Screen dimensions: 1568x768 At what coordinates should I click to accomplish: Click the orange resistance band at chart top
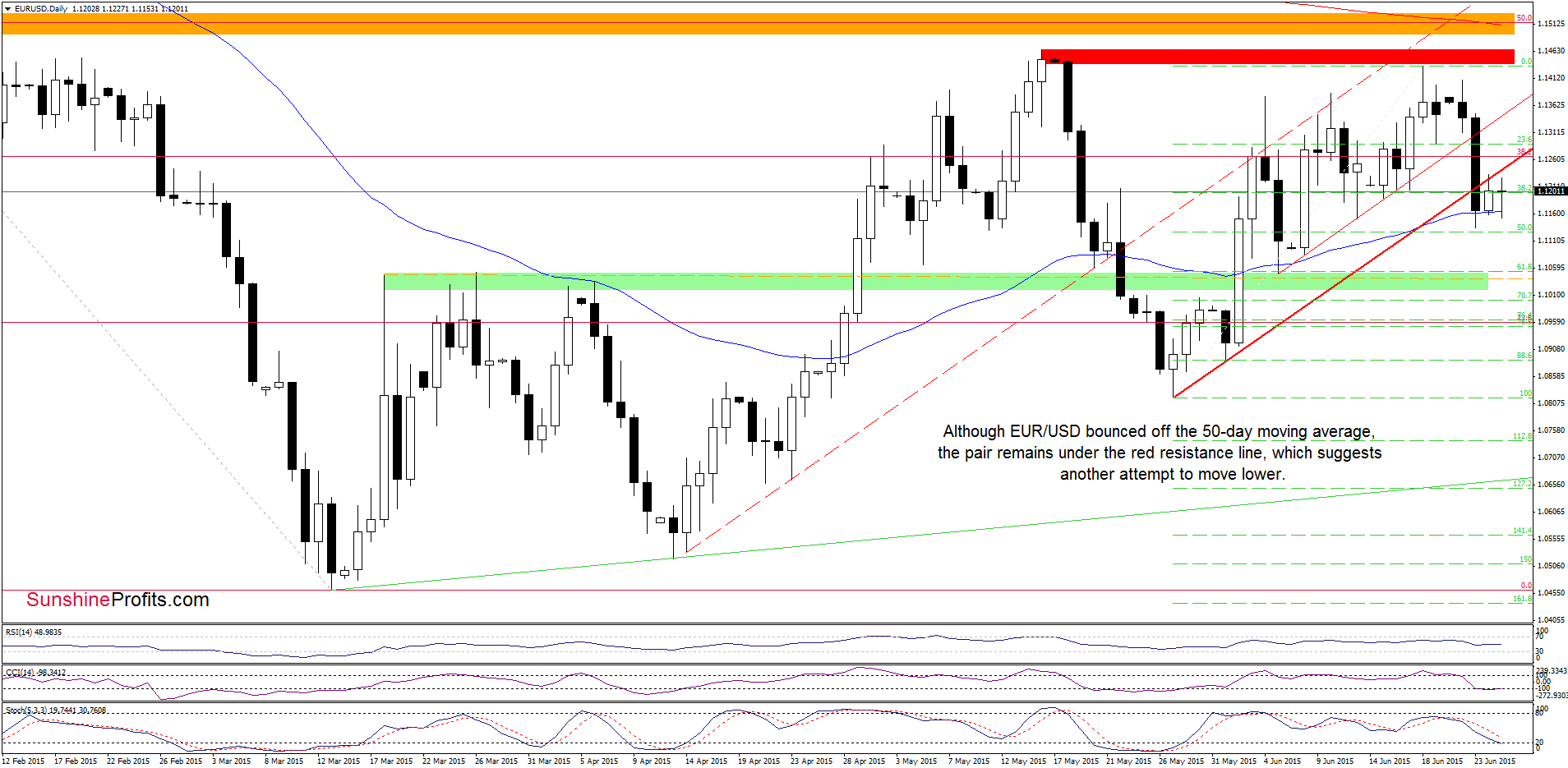click(758, 24)
